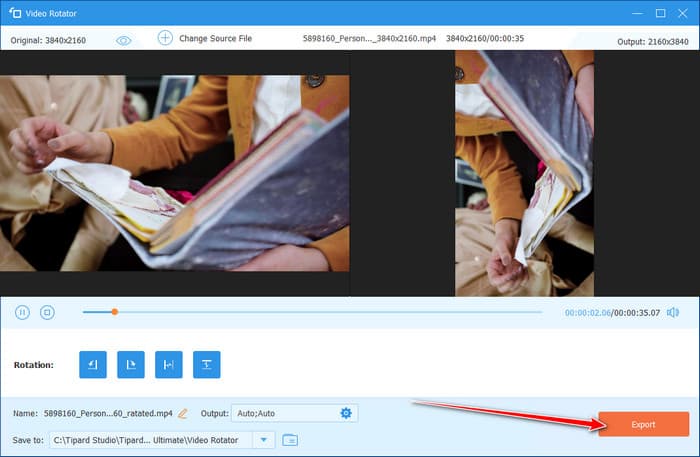Stop the video playback
700x457 pixels.
(x=47, y=312)
